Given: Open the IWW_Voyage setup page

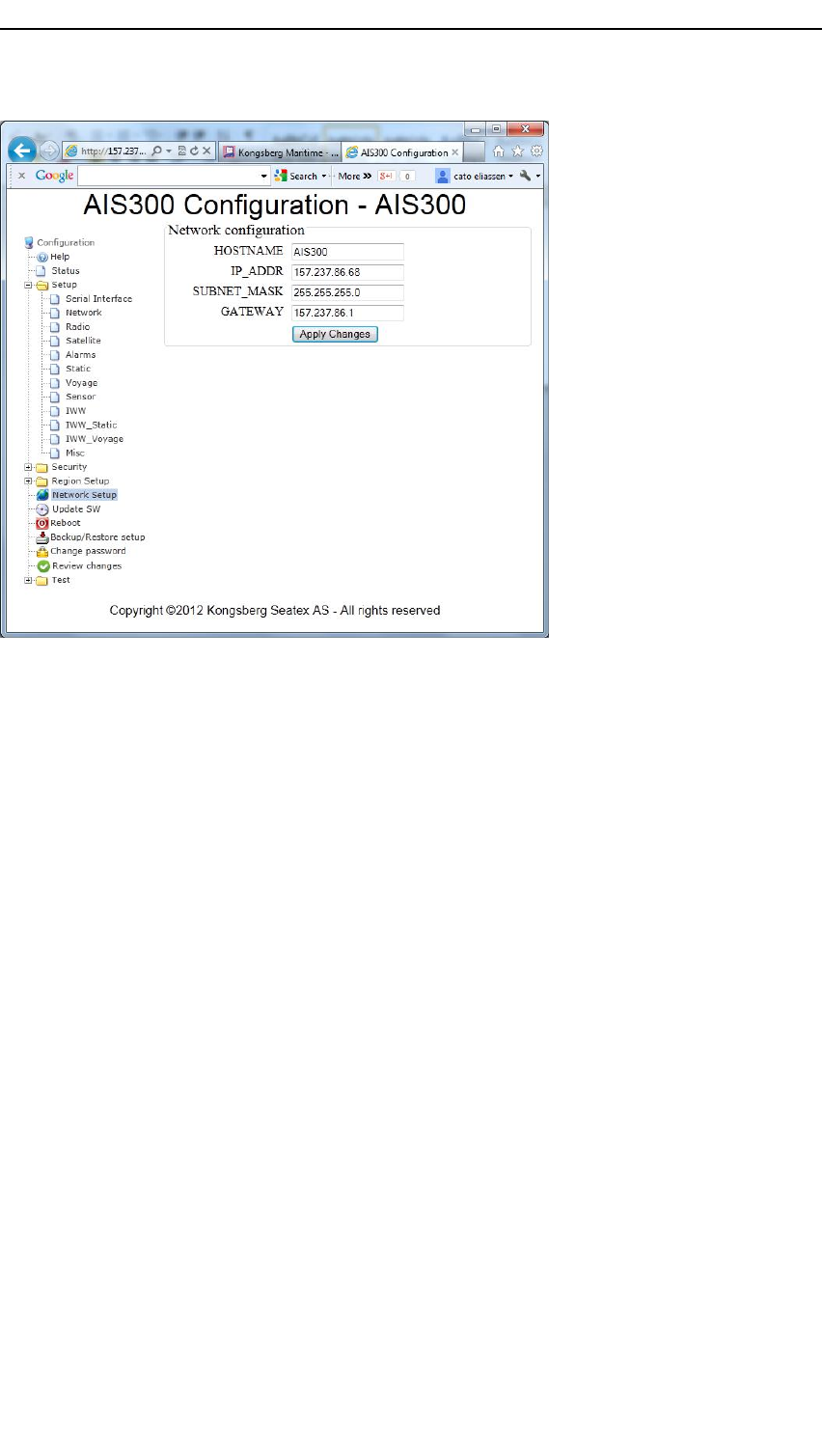Looking at the screenshot, I should point(94,439).
